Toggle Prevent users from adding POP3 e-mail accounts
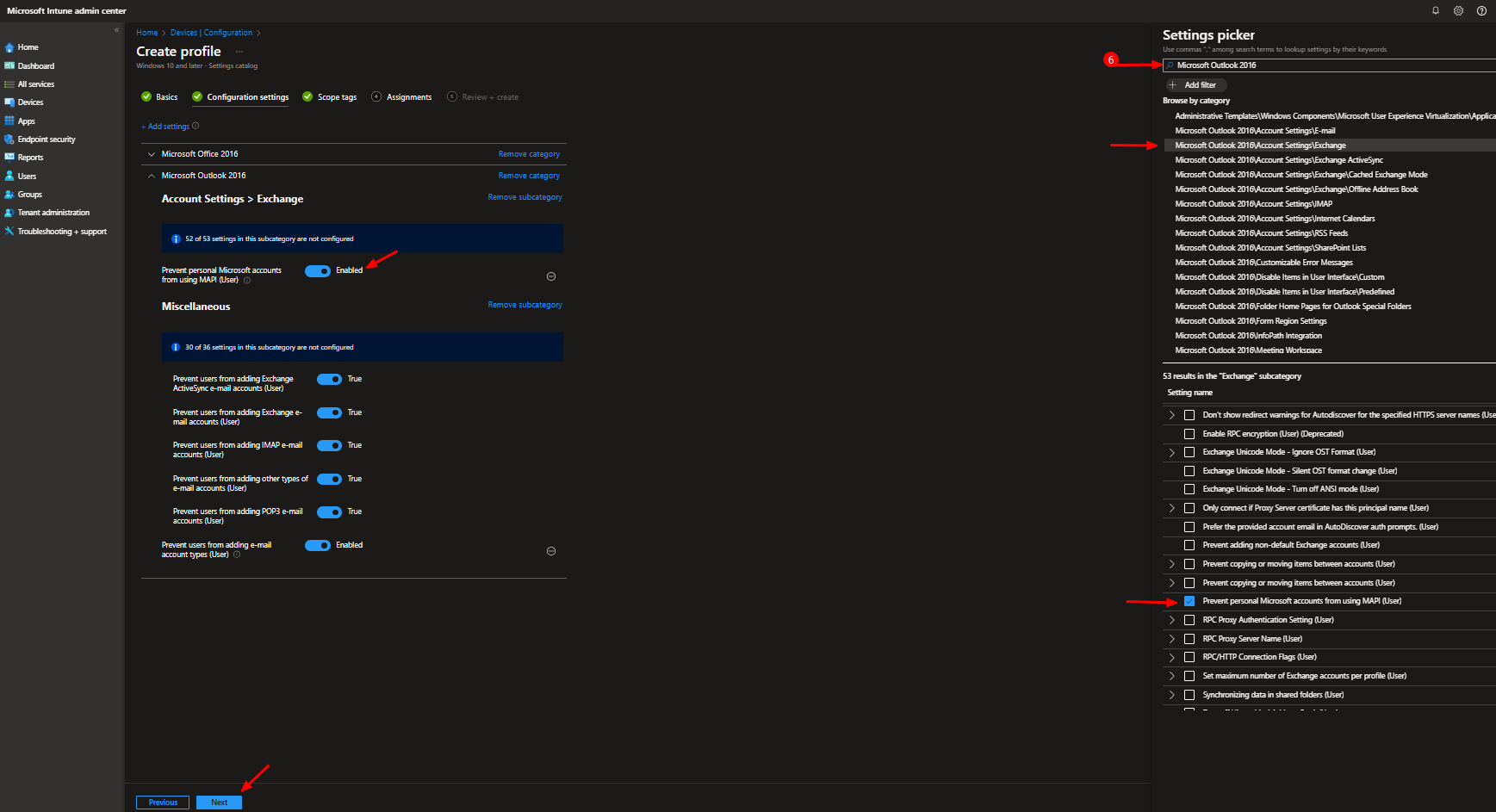This screenshot has width=1496, height=812. pos(329,512)
